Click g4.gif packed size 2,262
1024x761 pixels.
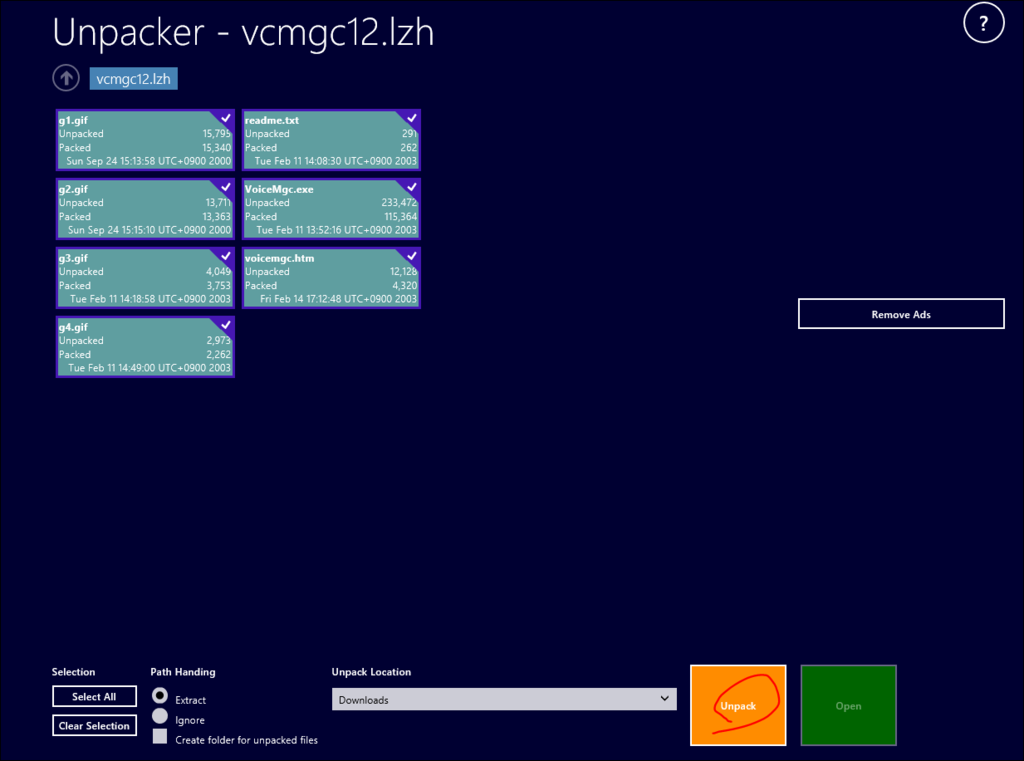click(x=218, y=354)
